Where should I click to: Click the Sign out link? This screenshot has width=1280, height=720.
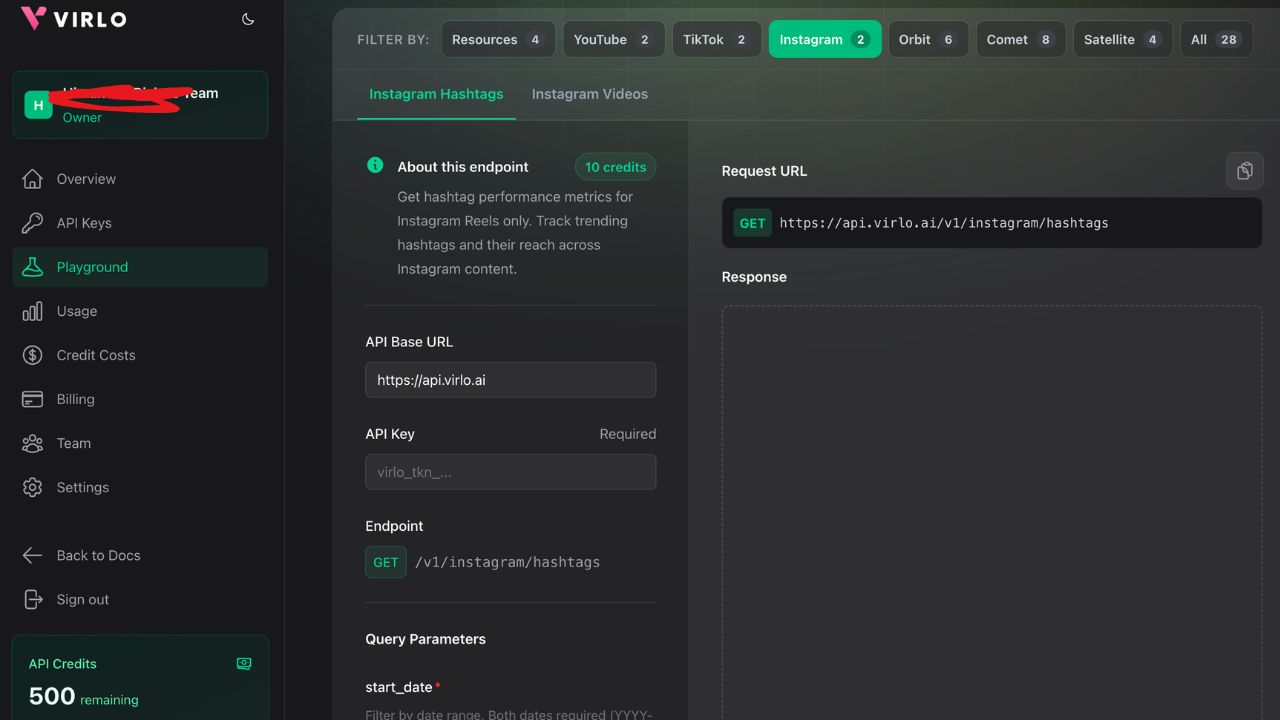[x=140, y=599]
